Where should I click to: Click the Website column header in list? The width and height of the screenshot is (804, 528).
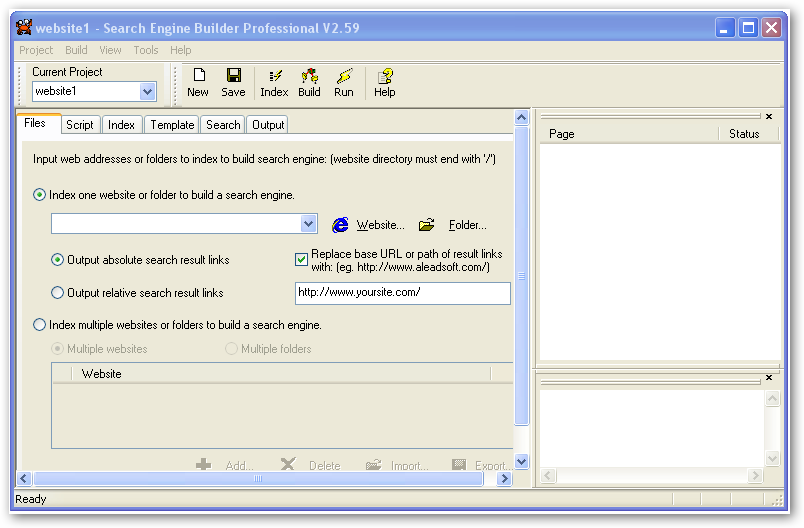point(281,374)
